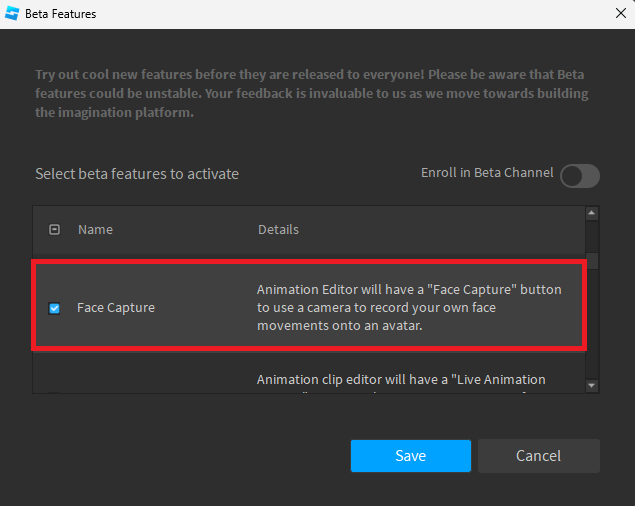Viewport: 635px width, 506px height.
Task: Click the intro paragraph about beta features
Action: 311,94
